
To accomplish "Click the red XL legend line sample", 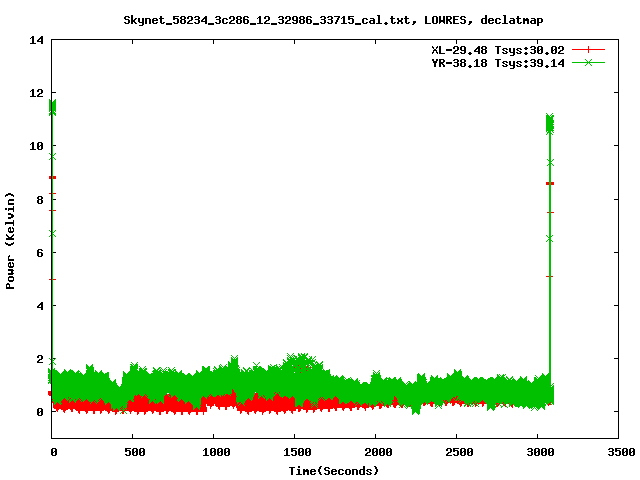I will coord(588,50).
